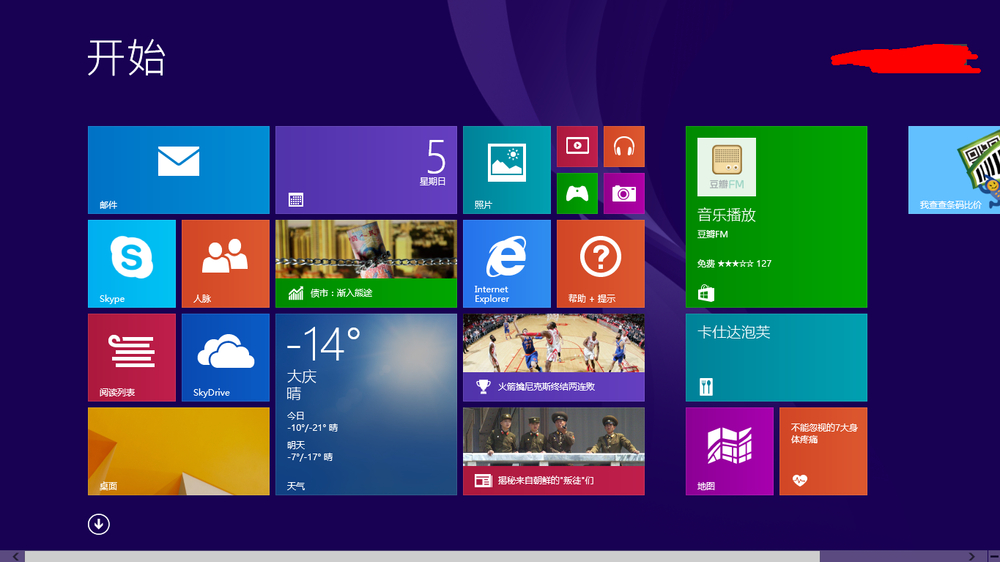This screenshot has height=562, width=1000.
Task: Launch Internet Explorer tile
Action: click(x=507, y=263)
